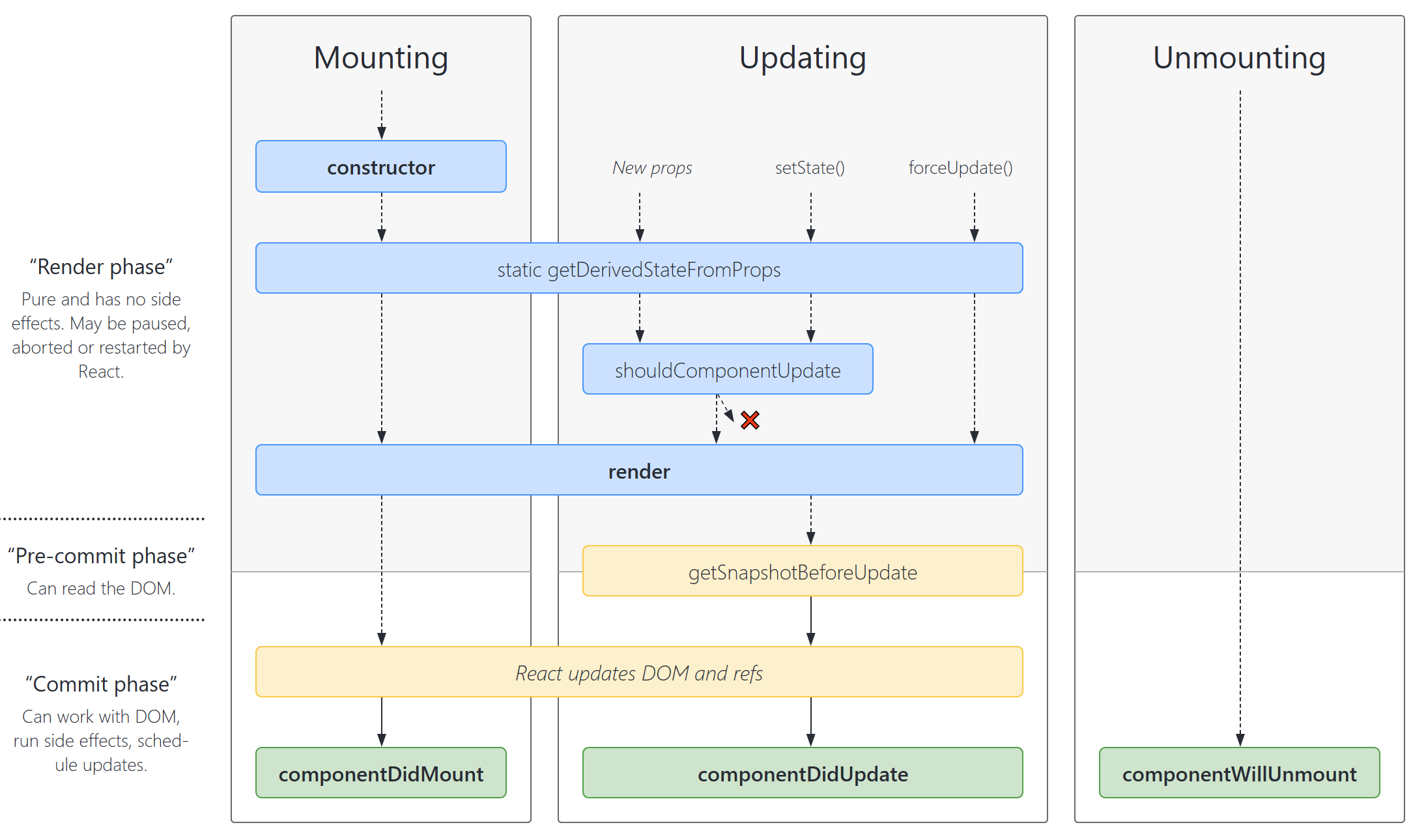Click the forceUpdate() trigger label
Screen dimensions: 1411x840
(960, 168)
